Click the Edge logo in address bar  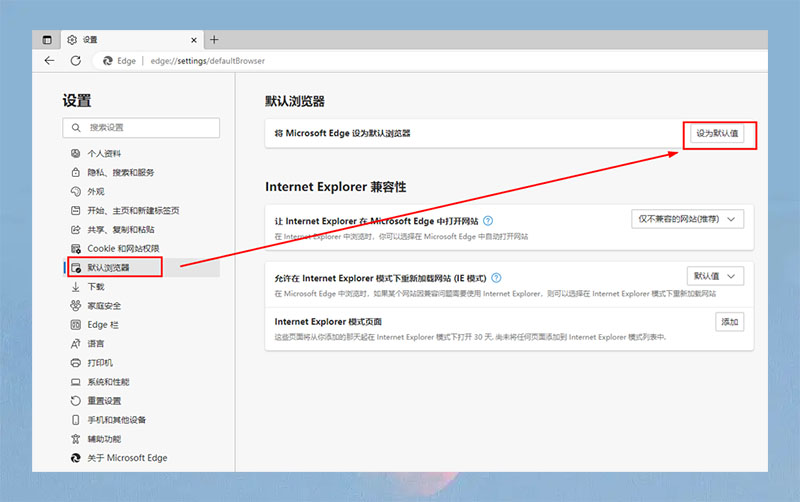coord(108,61)
